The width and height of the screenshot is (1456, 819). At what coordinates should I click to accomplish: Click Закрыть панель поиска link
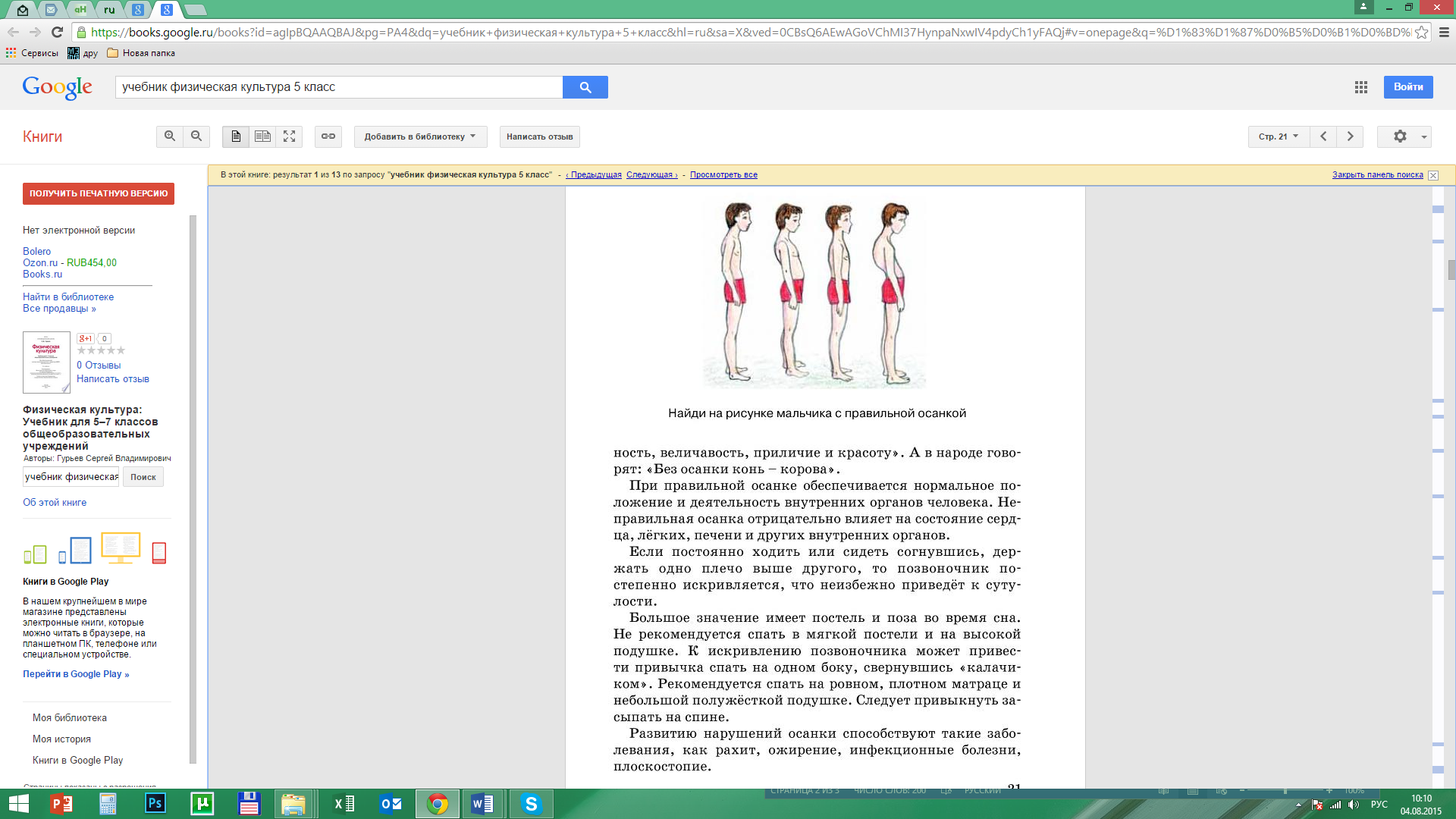1378,174
